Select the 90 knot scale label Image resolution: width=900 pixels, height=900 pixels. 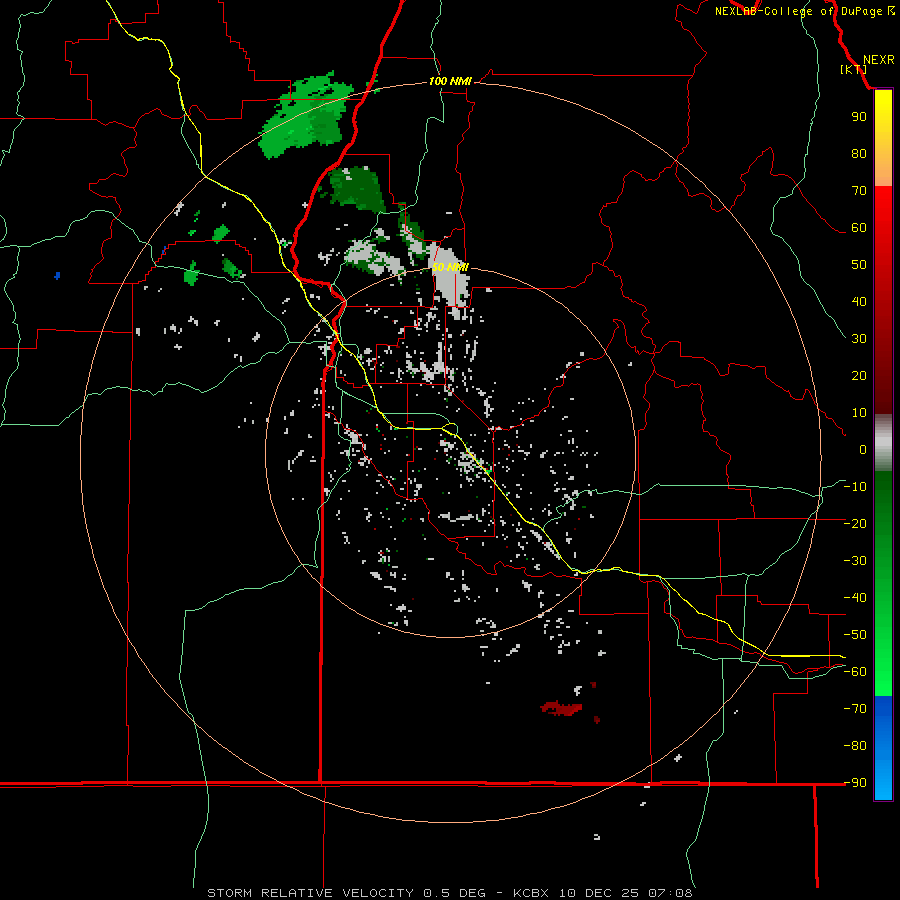(859, 117)
